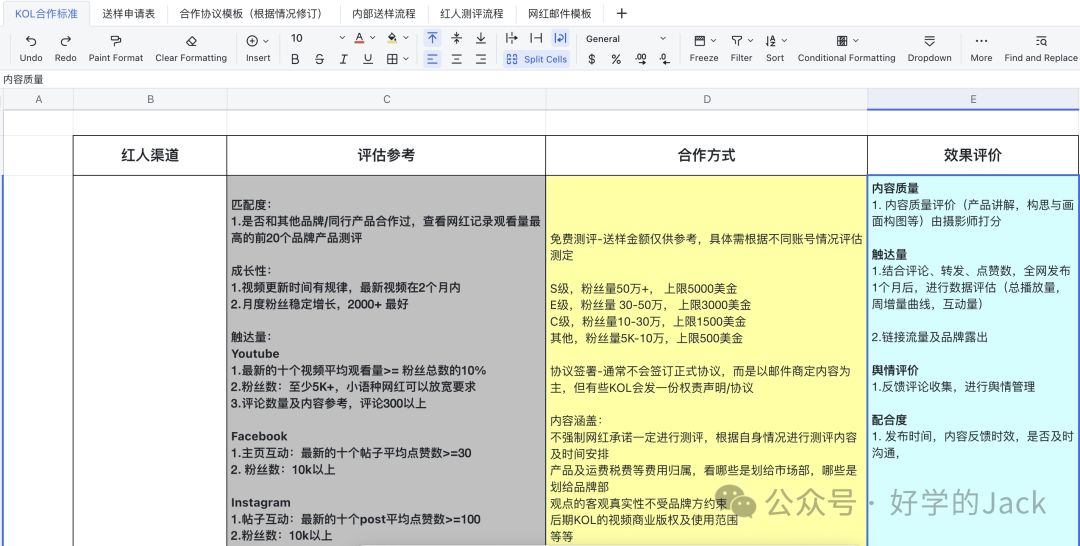Select column B header
The height and width of the screenshot is (546, 1080).
click(x=150, y=99)
